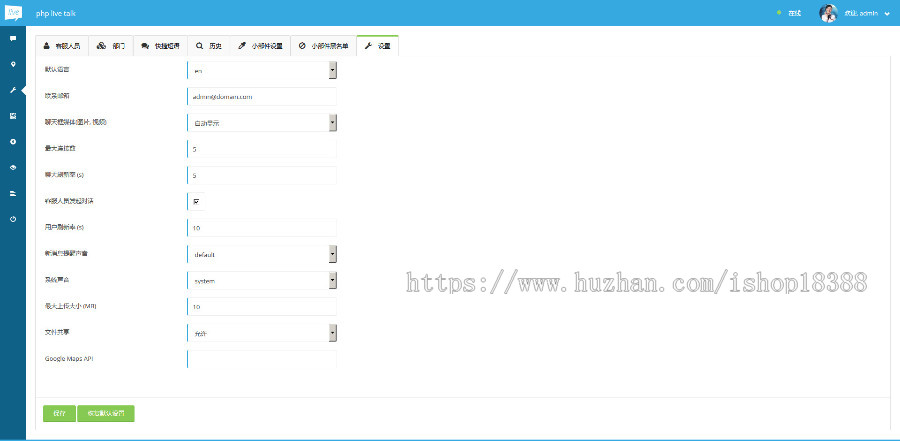Open the system sound dropdown showing system

[262, 280]
